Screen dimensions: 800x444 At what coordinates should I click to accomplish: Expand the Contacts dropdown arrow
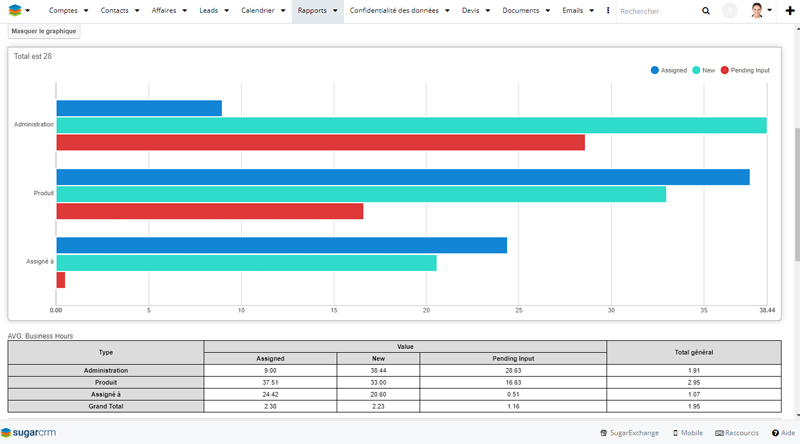click(137, 10)
